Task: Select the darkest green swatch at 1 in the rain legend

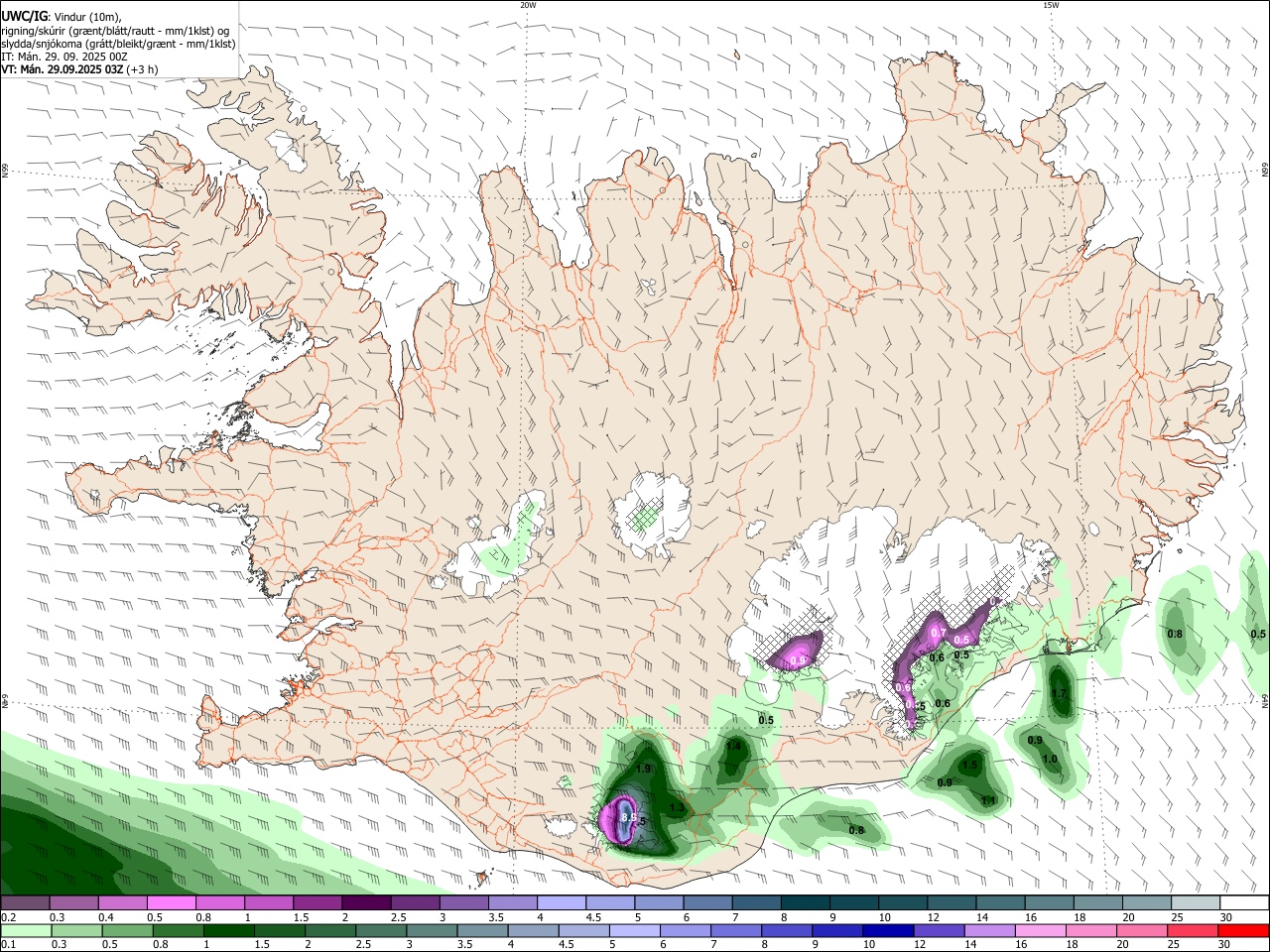Action: click(228, 930)
